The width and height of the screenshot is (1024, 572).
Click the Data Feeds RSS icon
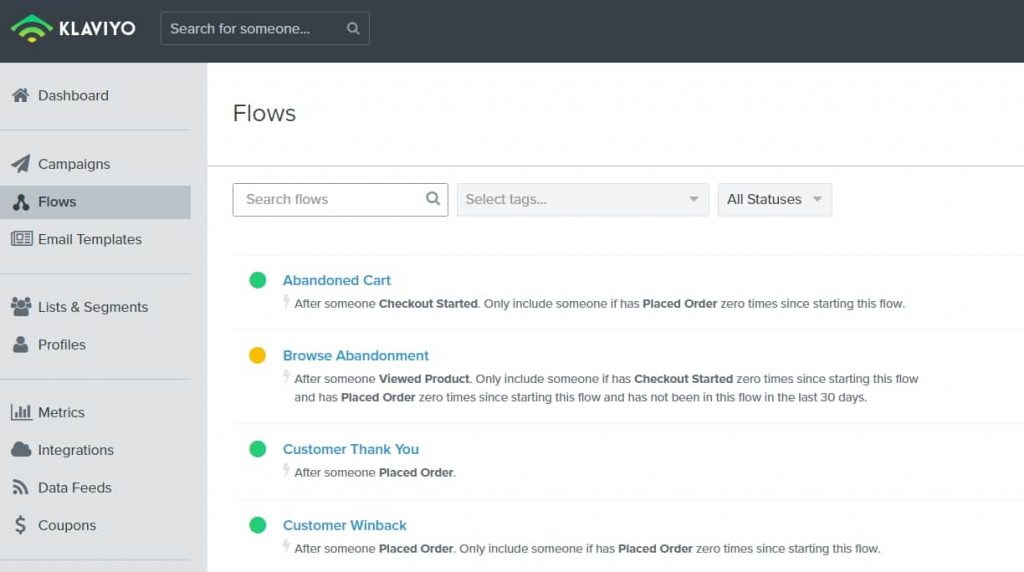[x=20, y=488]
